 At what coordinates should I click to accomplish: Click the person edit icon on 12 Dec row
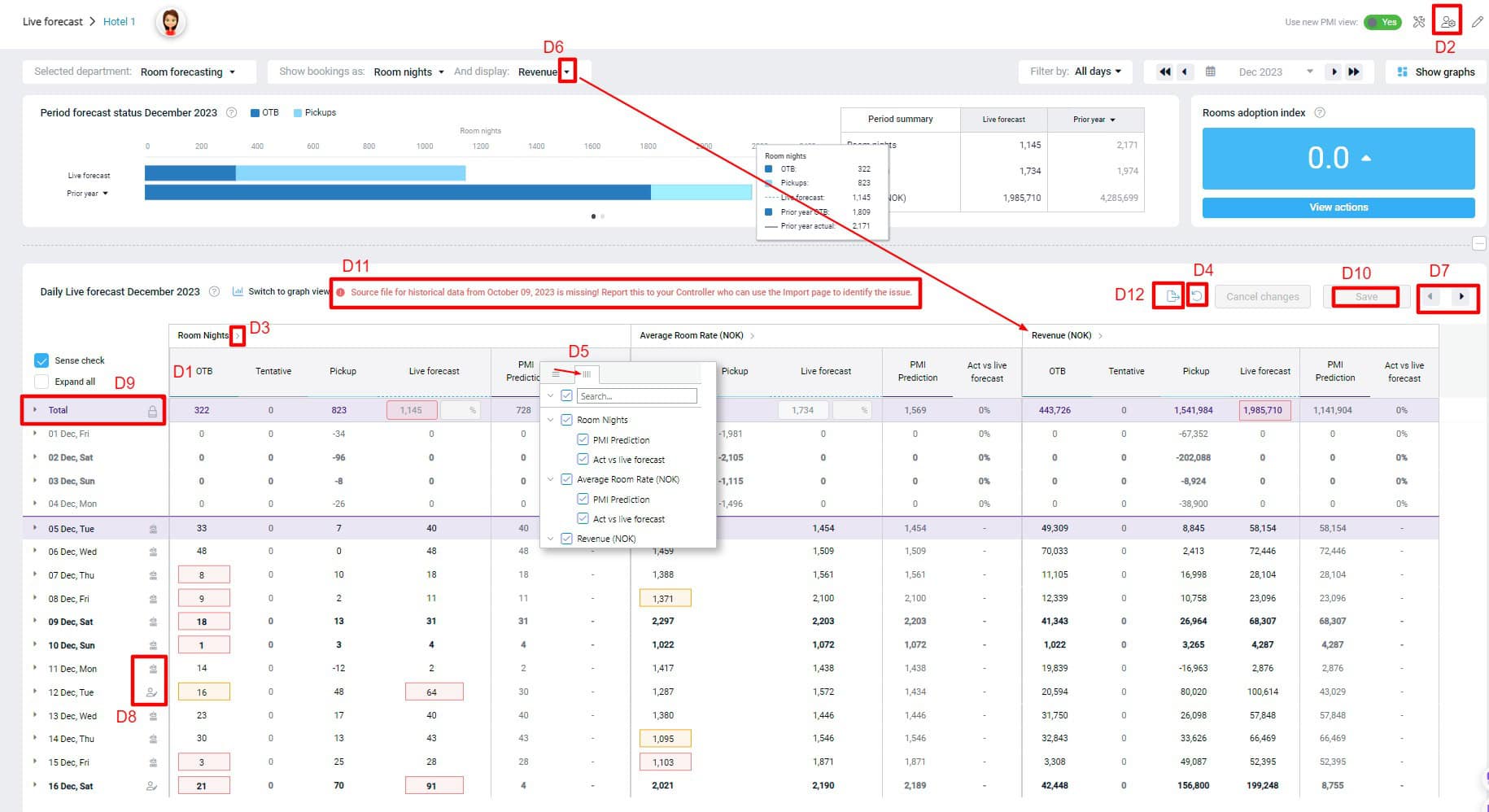[x=151, y=692]
